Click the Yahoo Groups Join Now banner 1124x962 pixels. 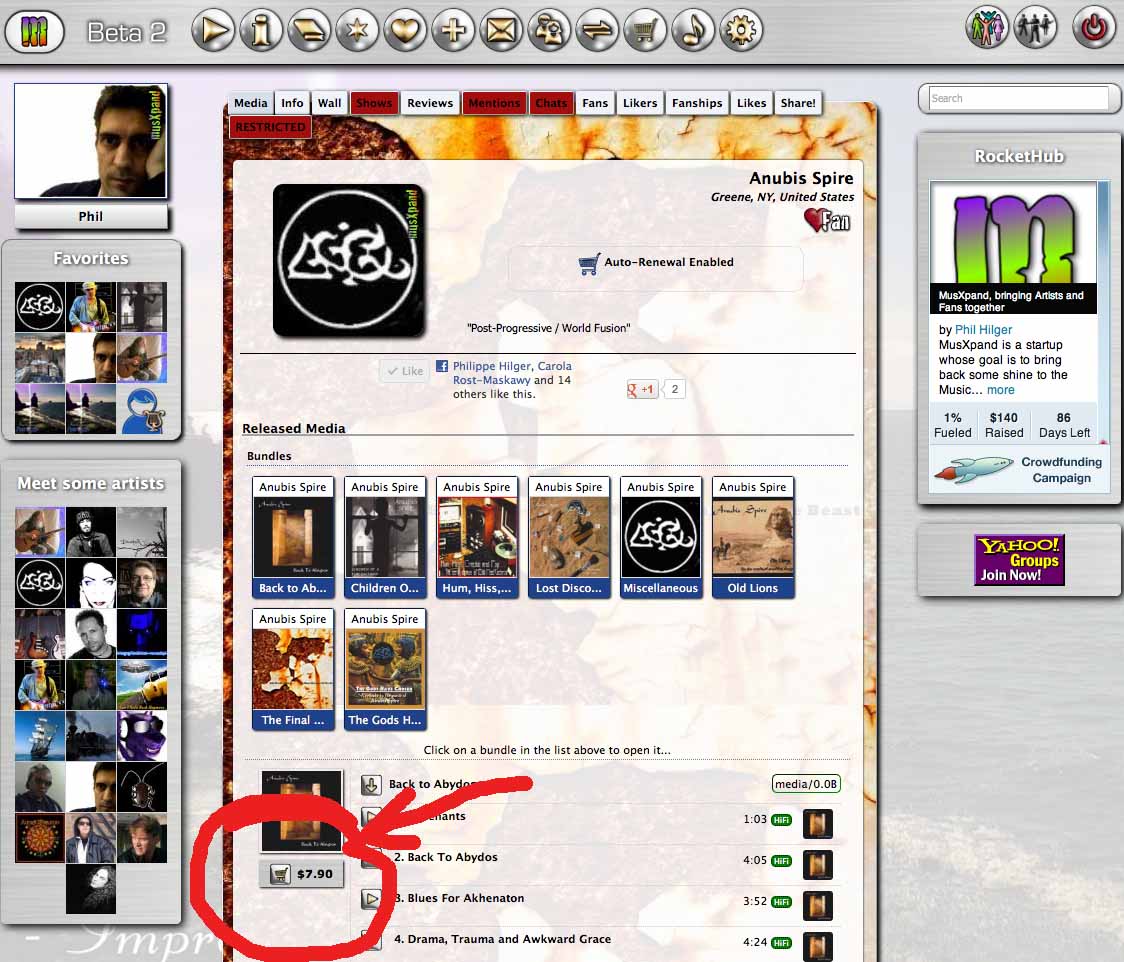tap(1019, 560)
